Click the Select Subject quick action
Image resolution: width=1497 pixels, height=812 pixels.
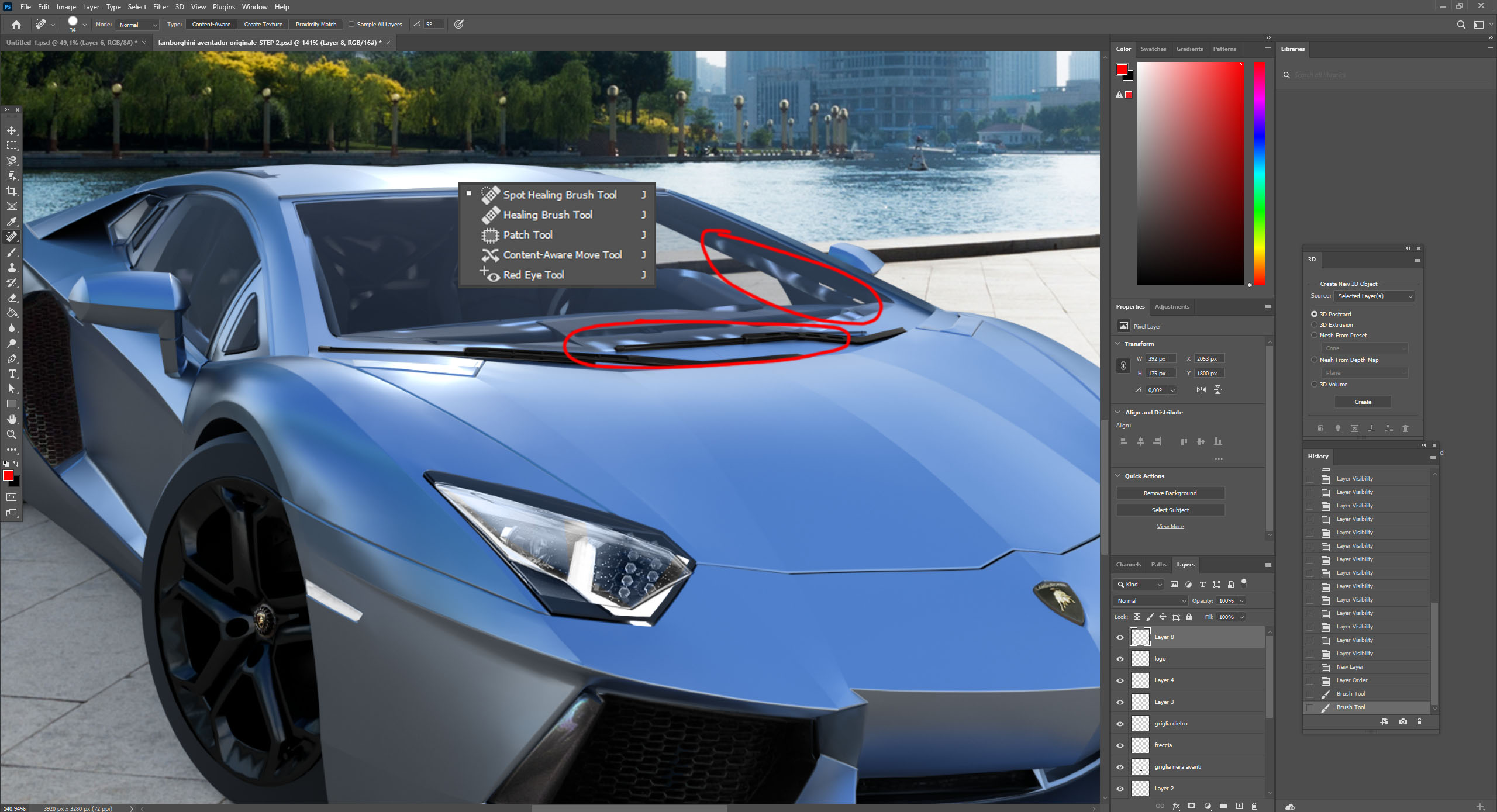point(1170,510)
